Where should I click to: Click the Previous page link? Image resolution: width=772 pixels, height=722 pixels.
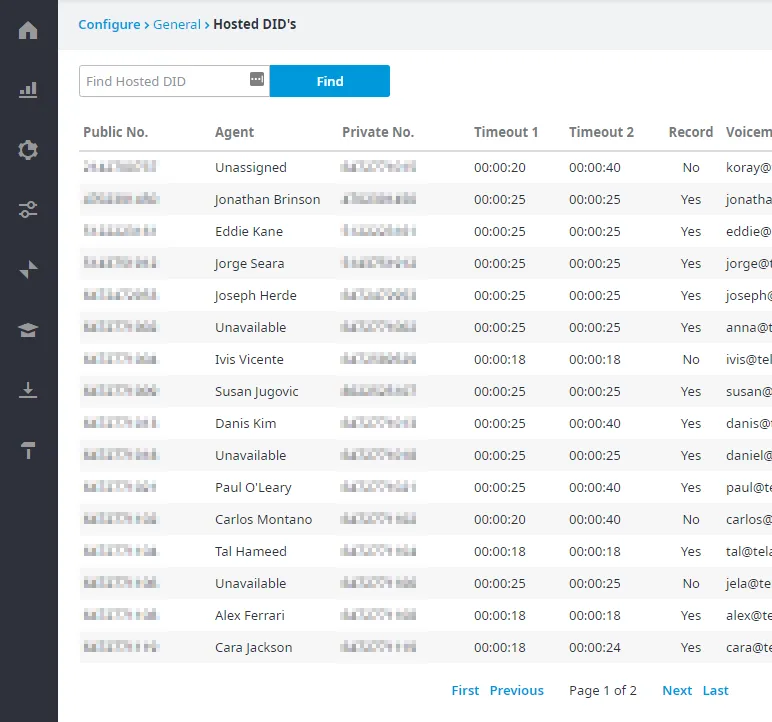(516, 690)
